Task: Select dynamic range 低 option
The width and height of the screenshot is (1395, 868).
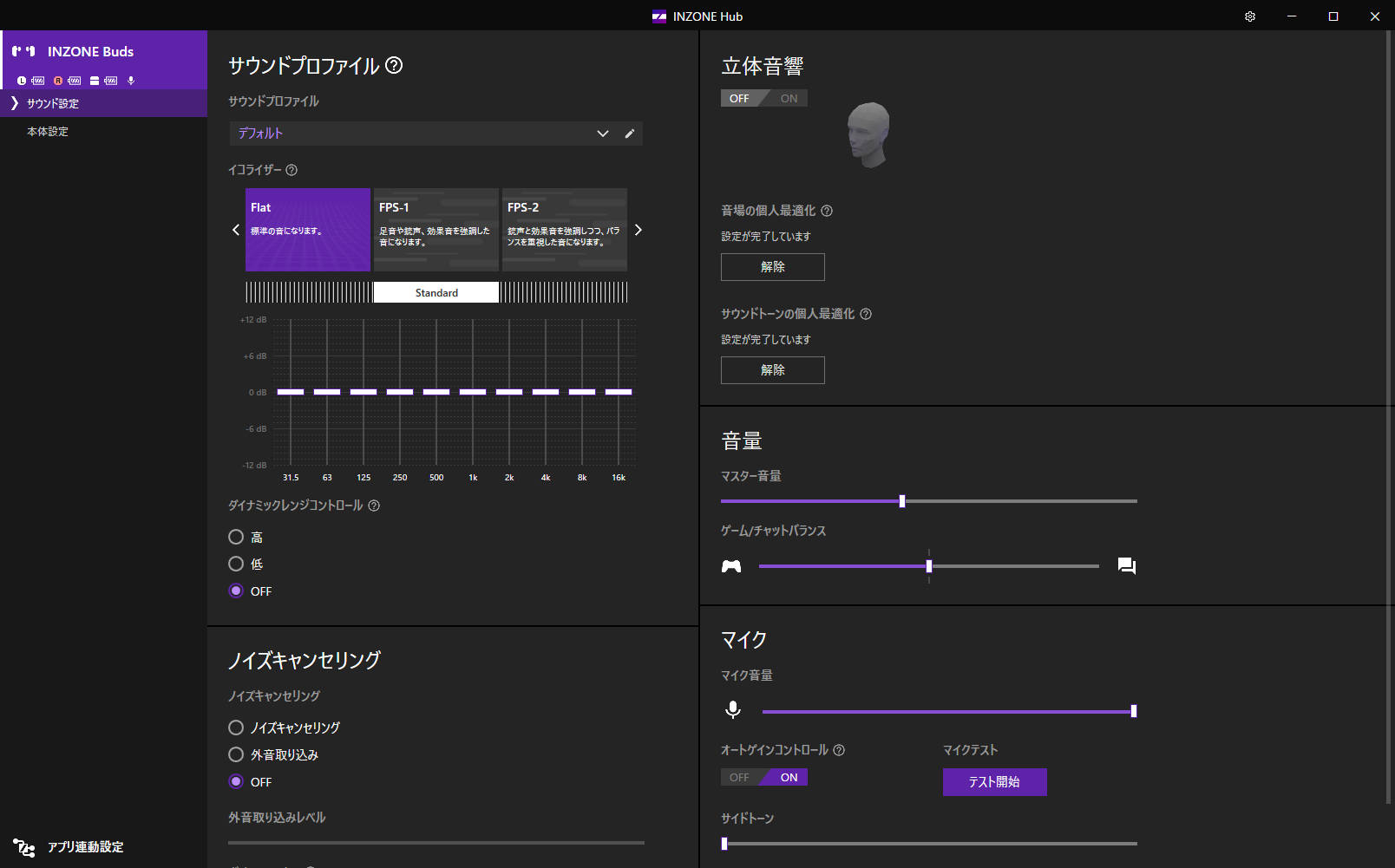Action: click(x=236, y=564)
